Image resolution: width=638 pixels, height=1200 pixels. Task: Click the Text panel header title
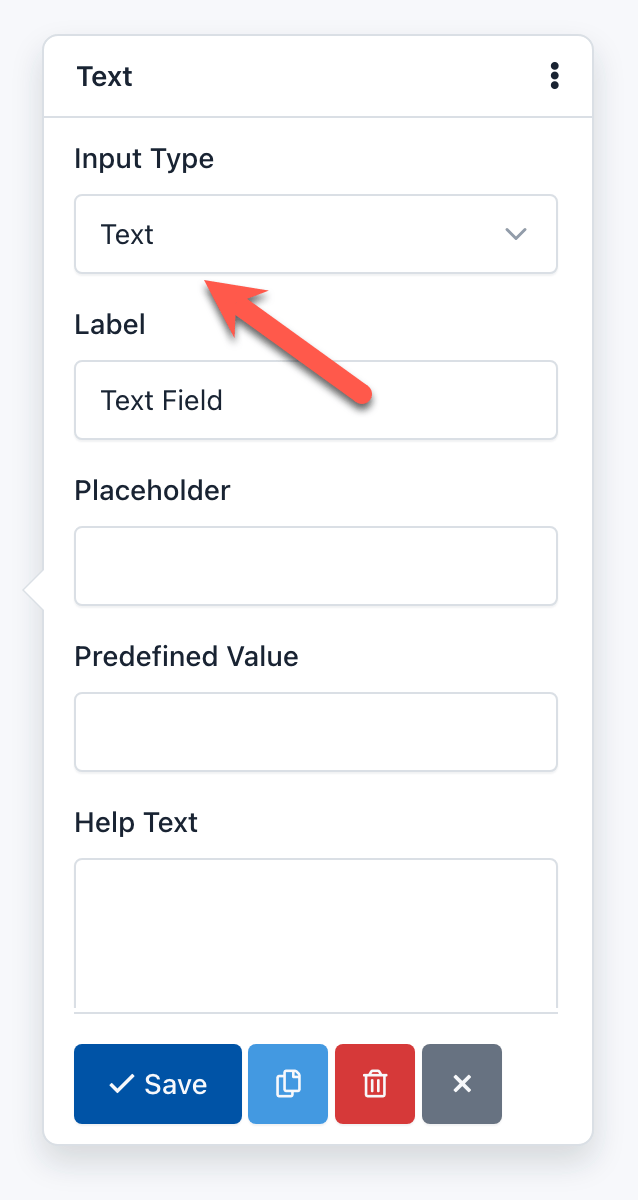pyautogui.click(x=104, y=76)
